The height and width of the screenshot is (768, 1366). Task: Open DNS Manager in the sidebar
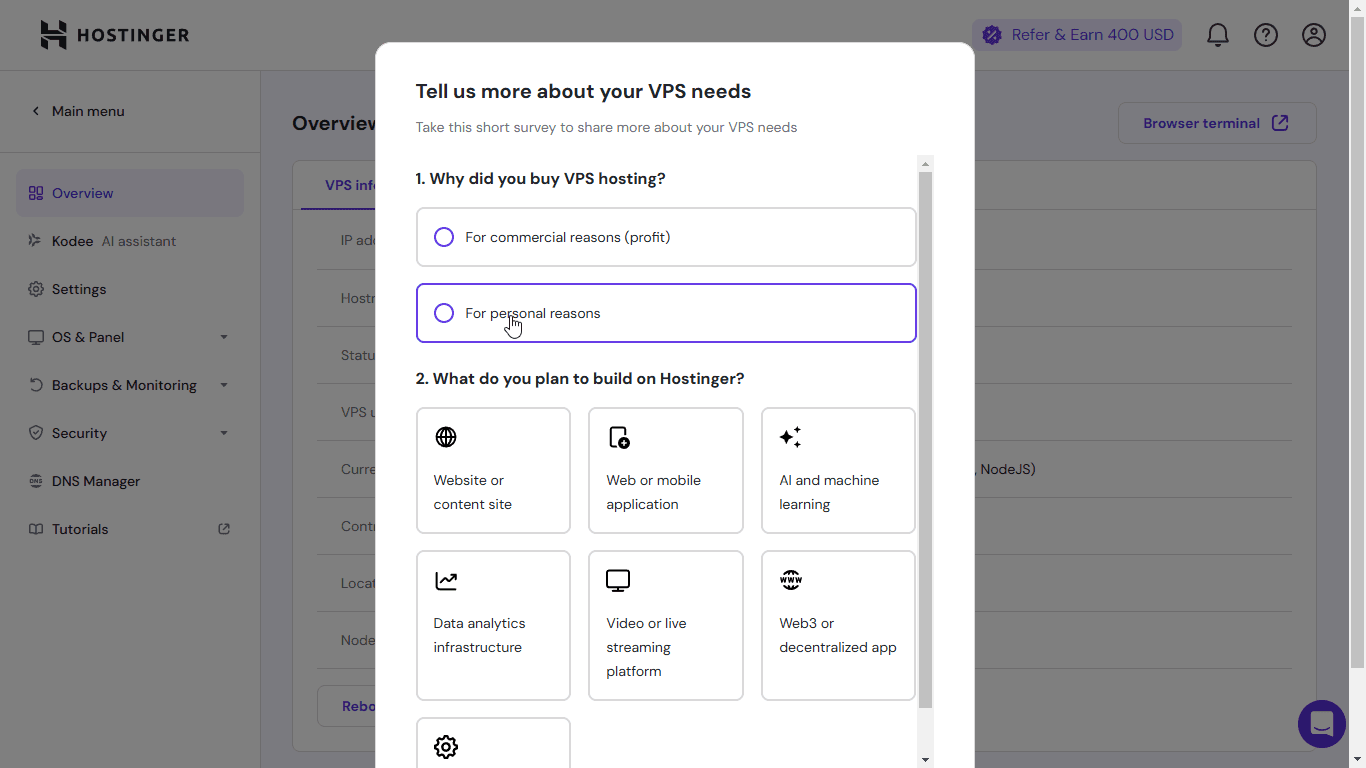[96, 481]
